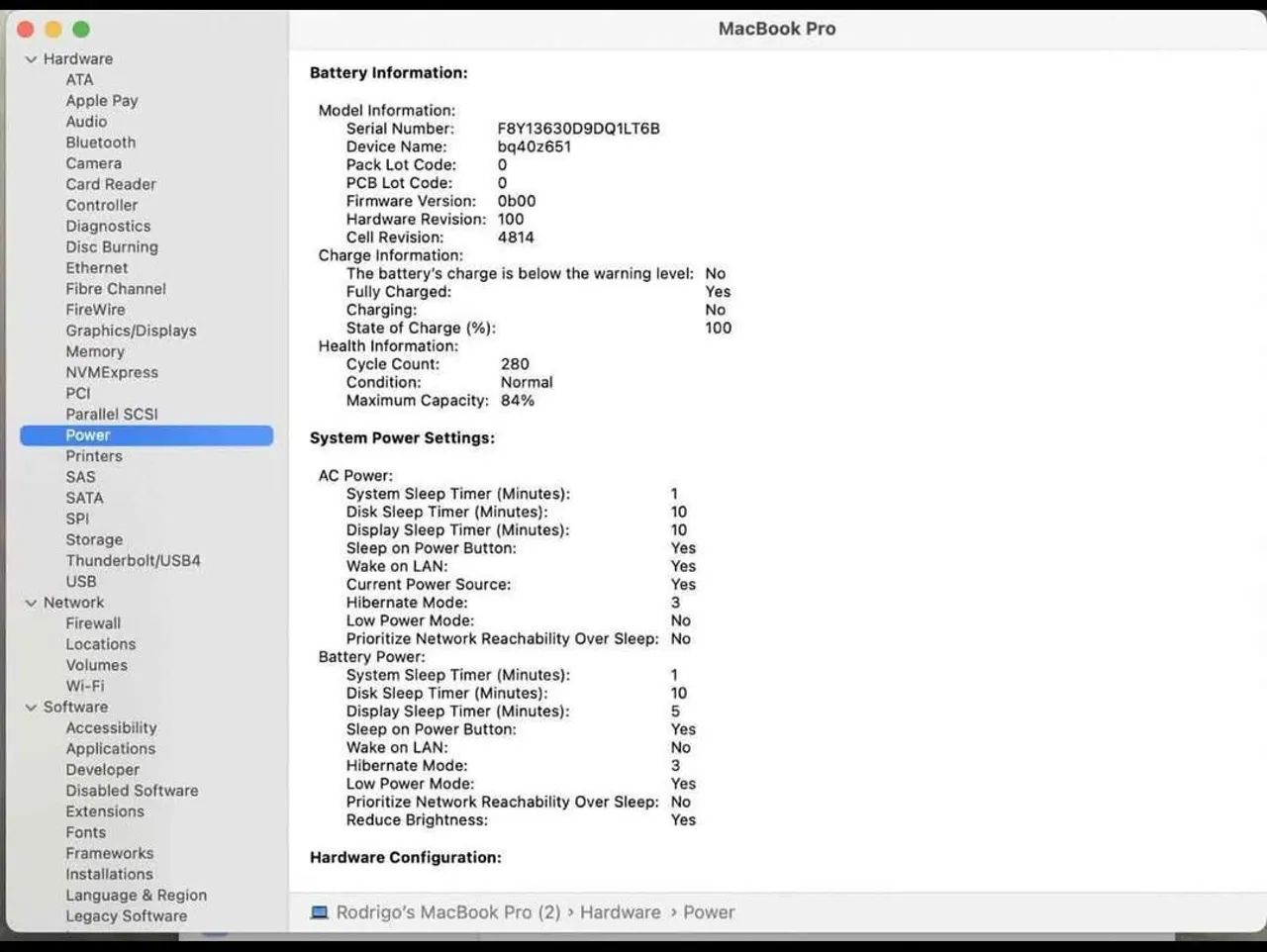Collapse the Network section chevron in the sidebar
1267x952 pixels.
[32, 603]
